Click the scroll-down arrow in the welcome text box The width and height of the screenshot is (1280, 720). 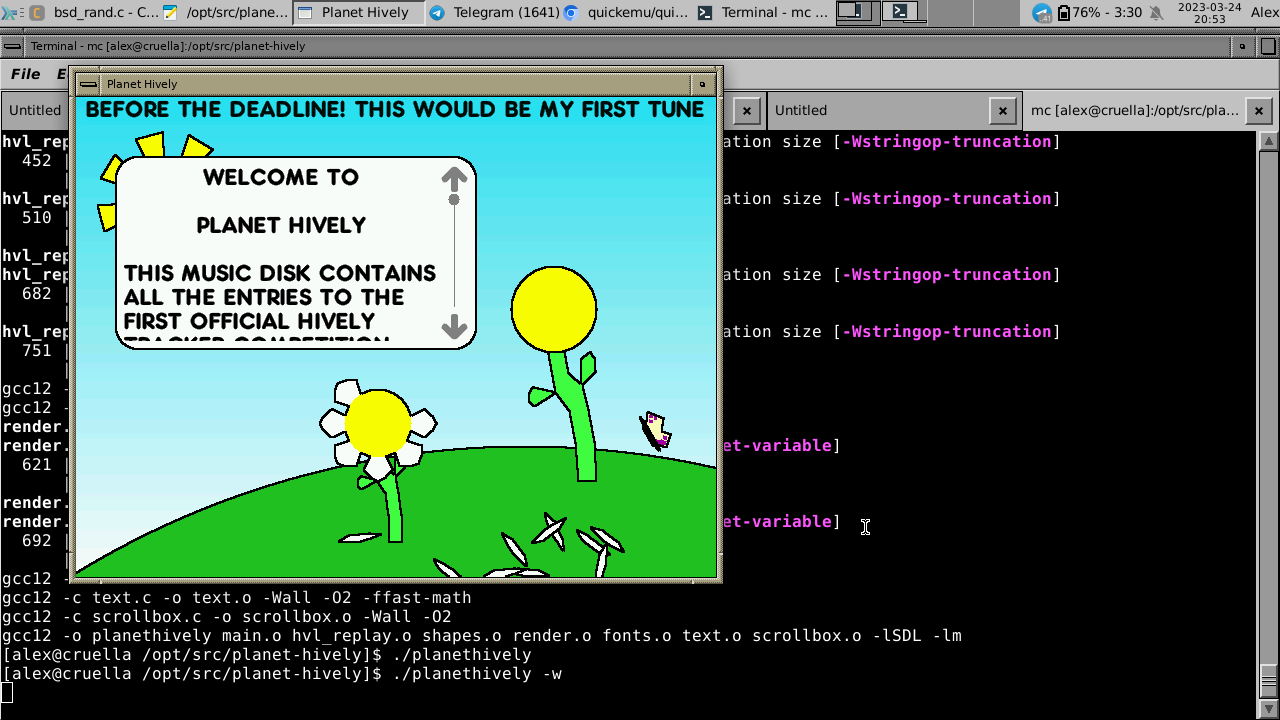pyautogui.click(x=454, y=327)
